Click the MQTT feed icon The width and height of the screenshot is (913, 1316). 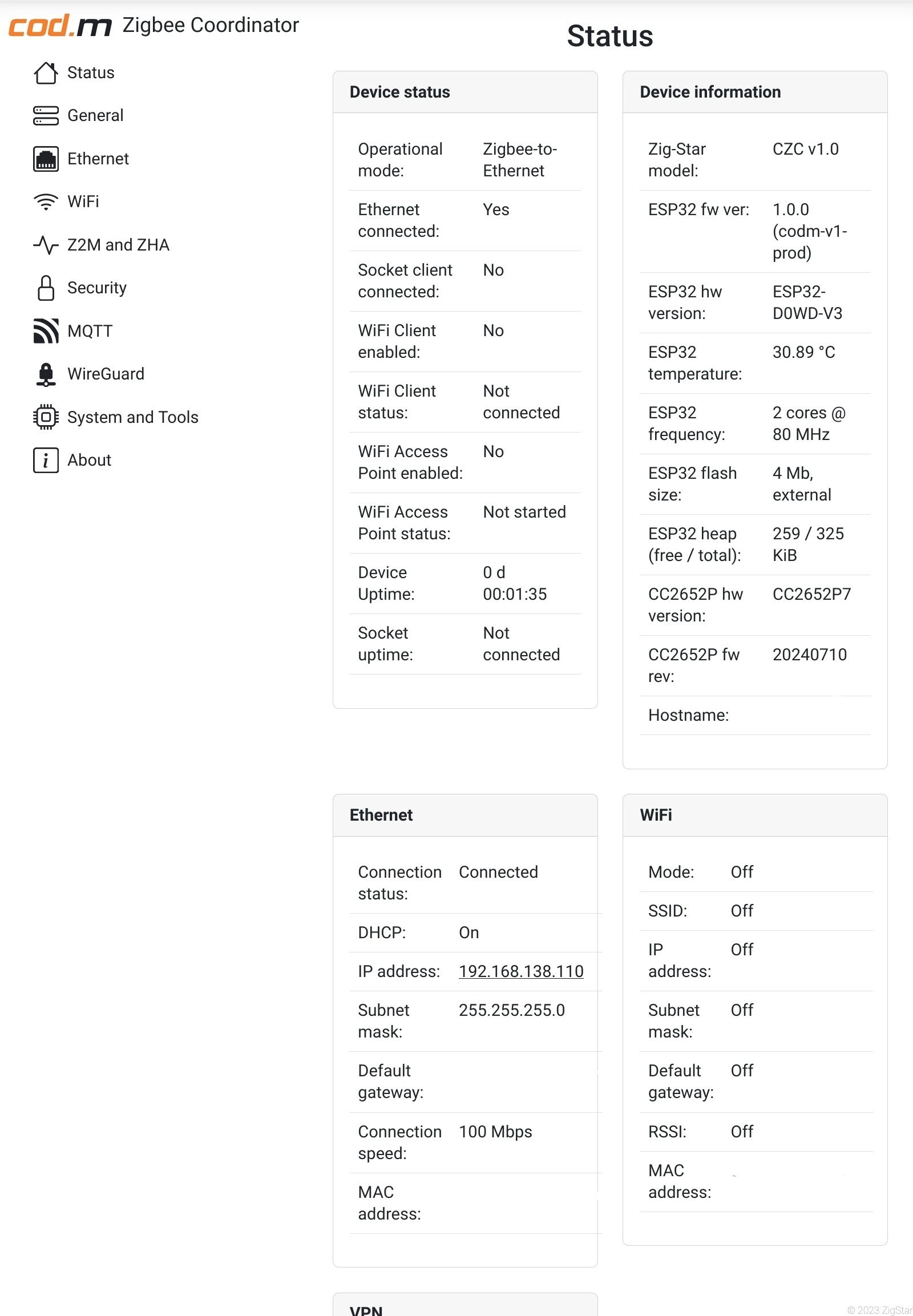point(46,331)
